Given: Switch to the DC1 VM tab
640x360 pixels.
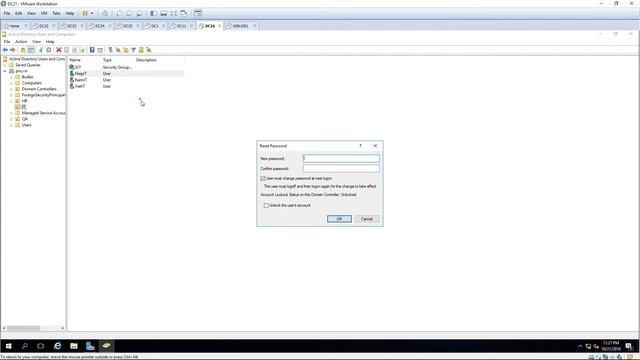Looking at the screenshot, I should pyautogui.click(x=155, y=26).
